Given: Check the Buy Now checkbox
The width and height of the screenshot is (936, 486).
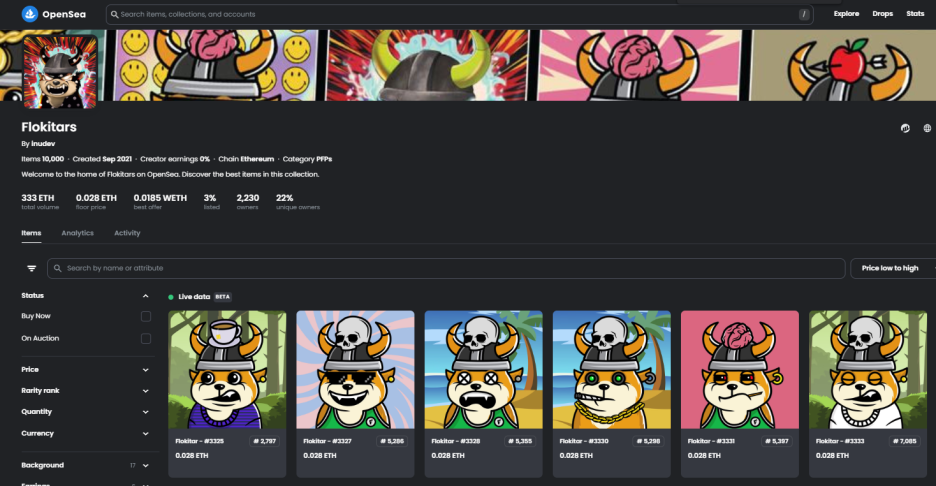Looking at the screenshot, I should coord(146,316).
